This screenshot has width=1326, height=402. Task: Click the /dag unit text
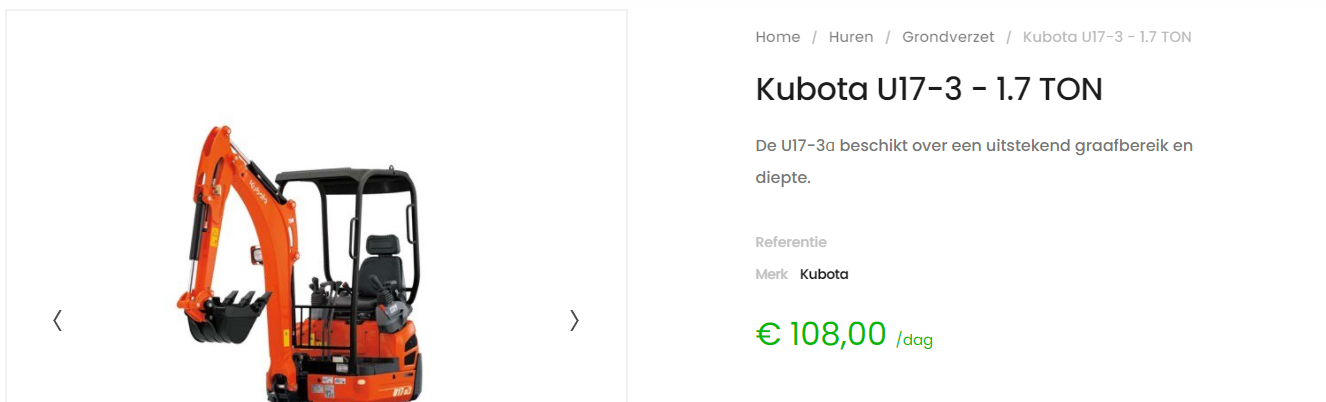point(914,340)
